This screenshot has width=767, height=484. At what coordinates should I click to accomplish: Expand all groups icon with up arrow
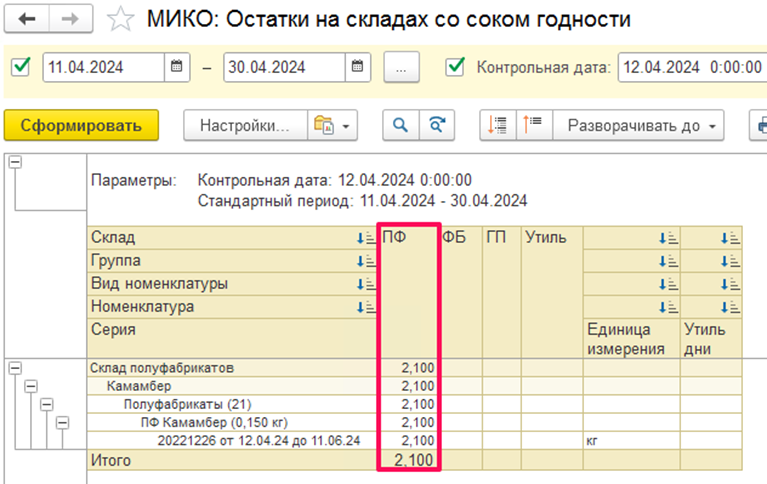coord(534,125)
